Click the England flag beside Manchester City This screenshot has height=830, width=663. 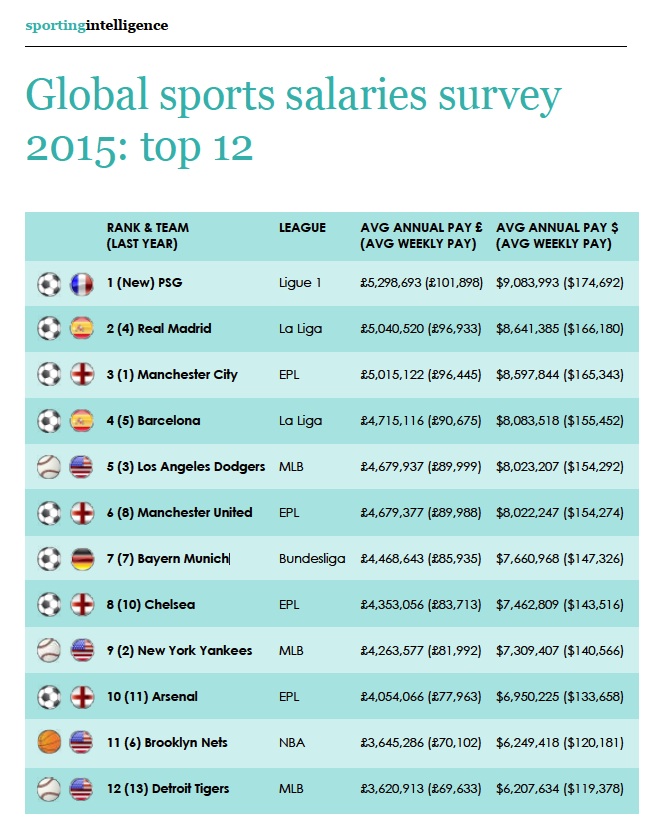[83, 375]
